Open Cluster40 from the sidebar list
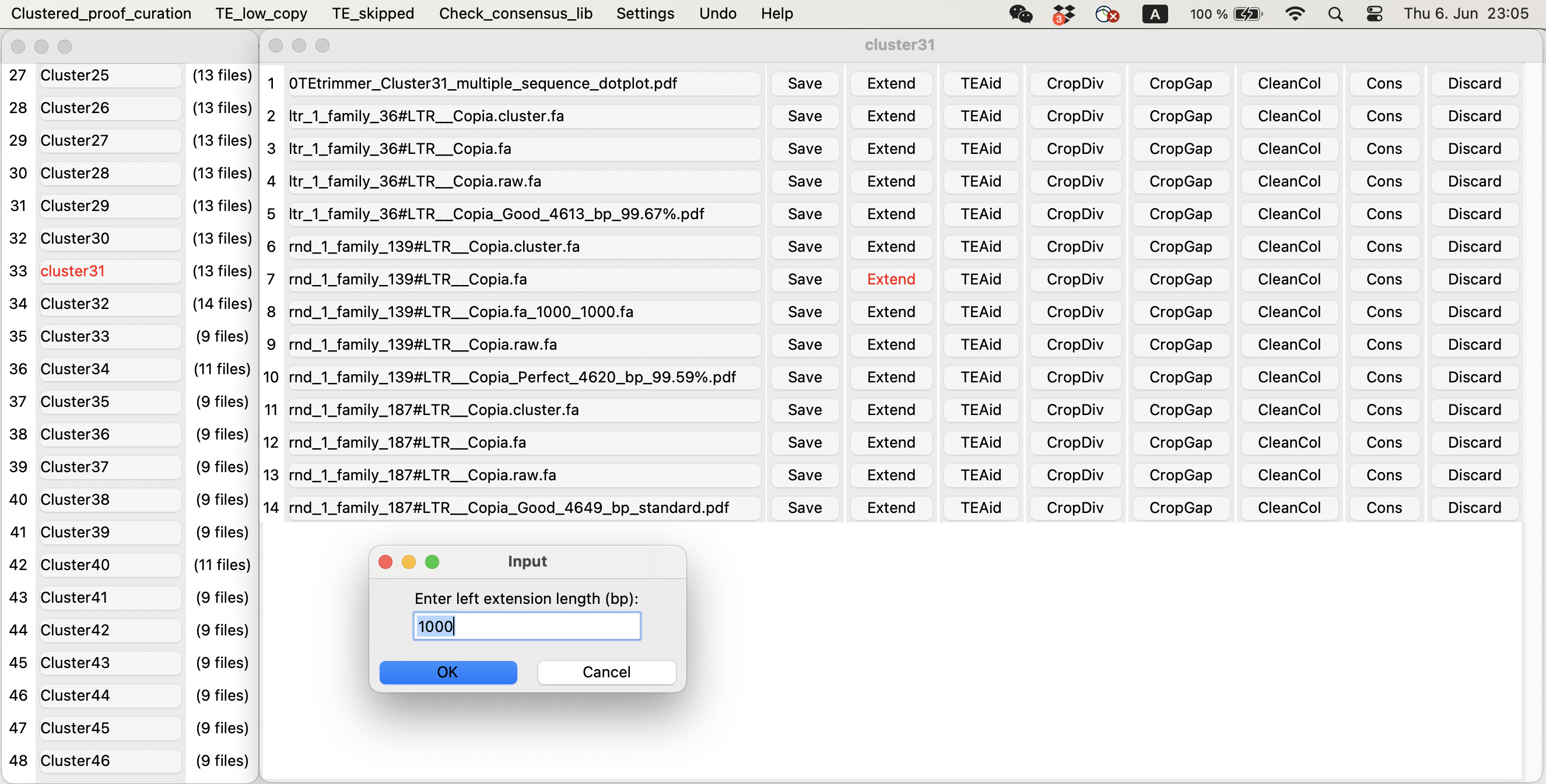The image size is (1546, 784). tap(110, 564)
